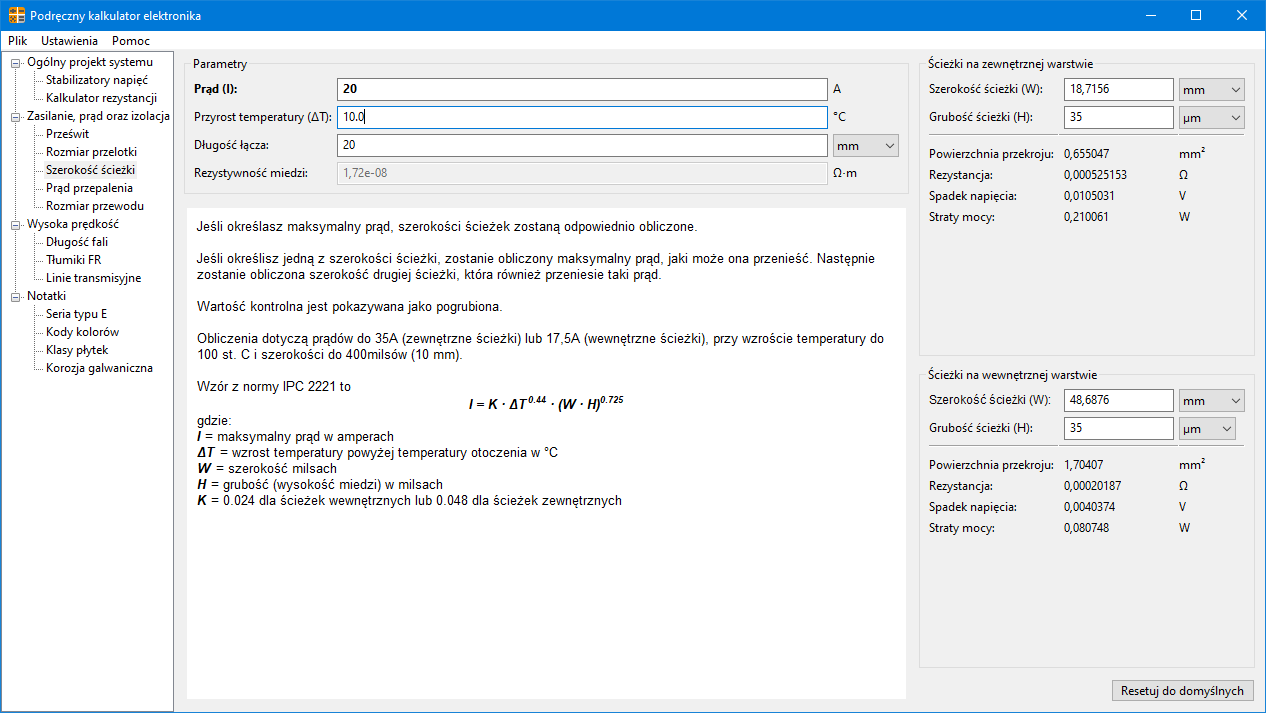
Task: Open Kody kolorów notes
Action: point(82,332)
